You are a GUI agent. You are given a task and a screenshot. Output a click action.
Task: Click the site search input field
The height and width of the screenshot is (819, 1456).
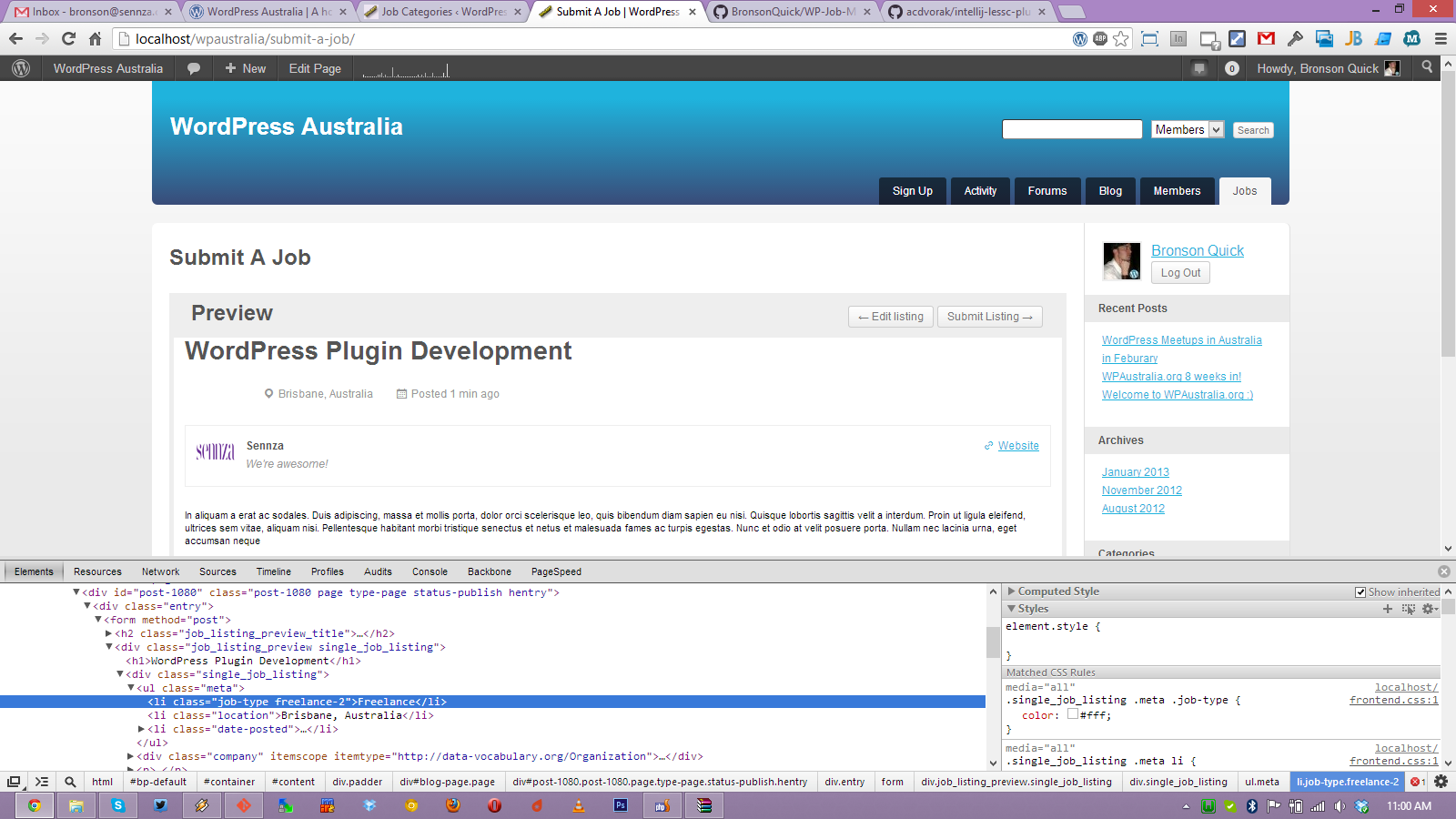pos(1072,129)
